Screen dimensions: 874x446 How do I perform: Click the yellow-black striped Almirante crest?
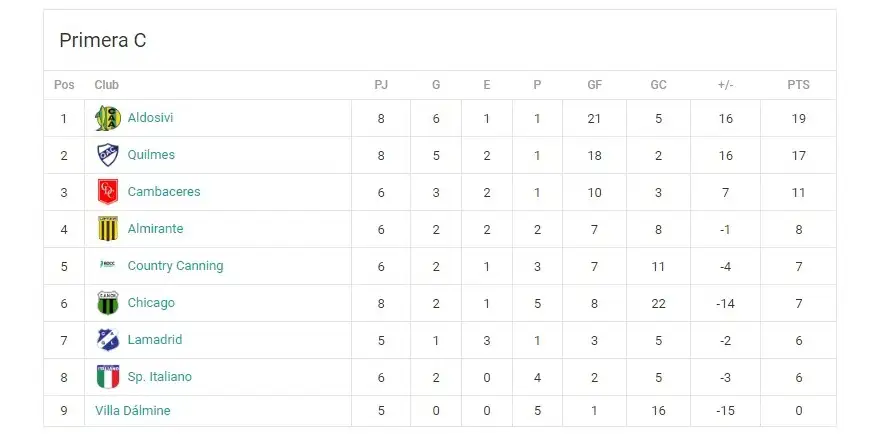(108, 229)
